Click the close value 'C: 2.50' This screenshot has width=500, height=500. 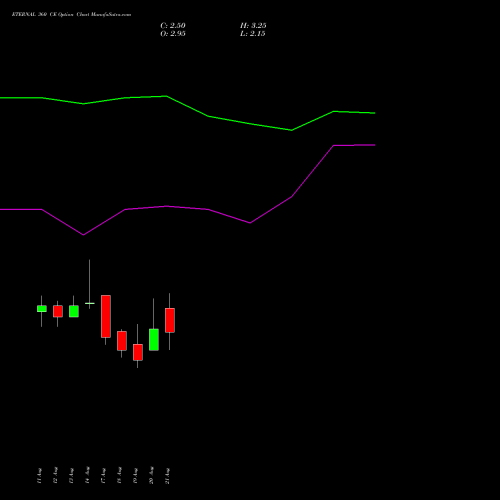click(x=173, y=26)
